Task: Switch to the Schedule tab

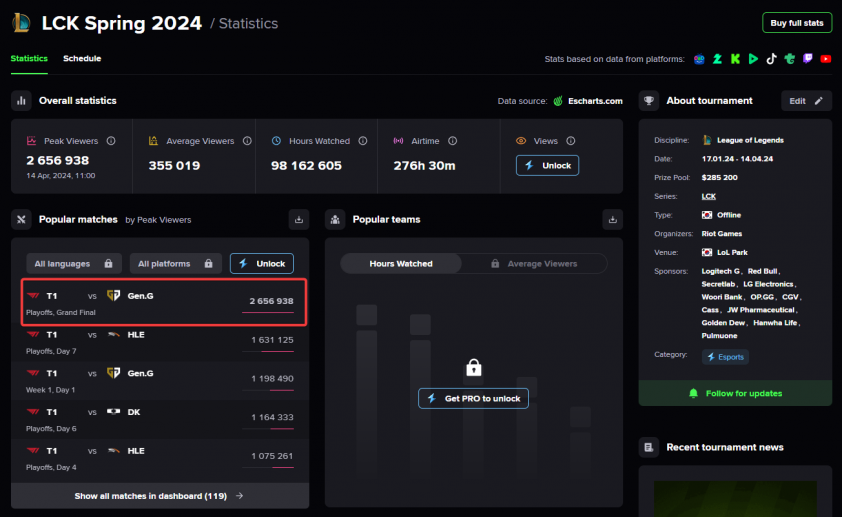Action: click(82, 59)
